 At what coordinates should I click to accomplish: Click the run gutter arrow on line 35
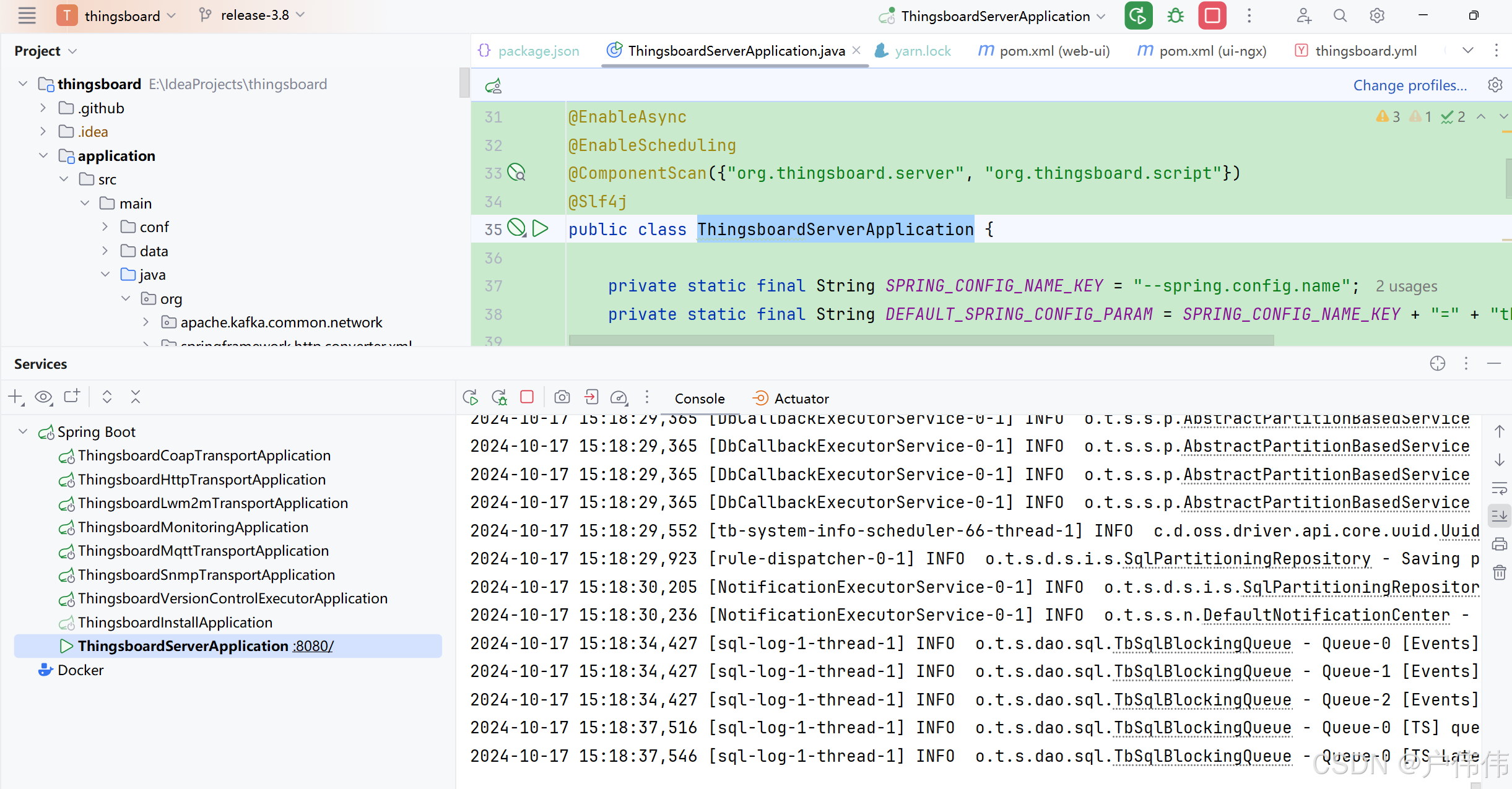540,229
